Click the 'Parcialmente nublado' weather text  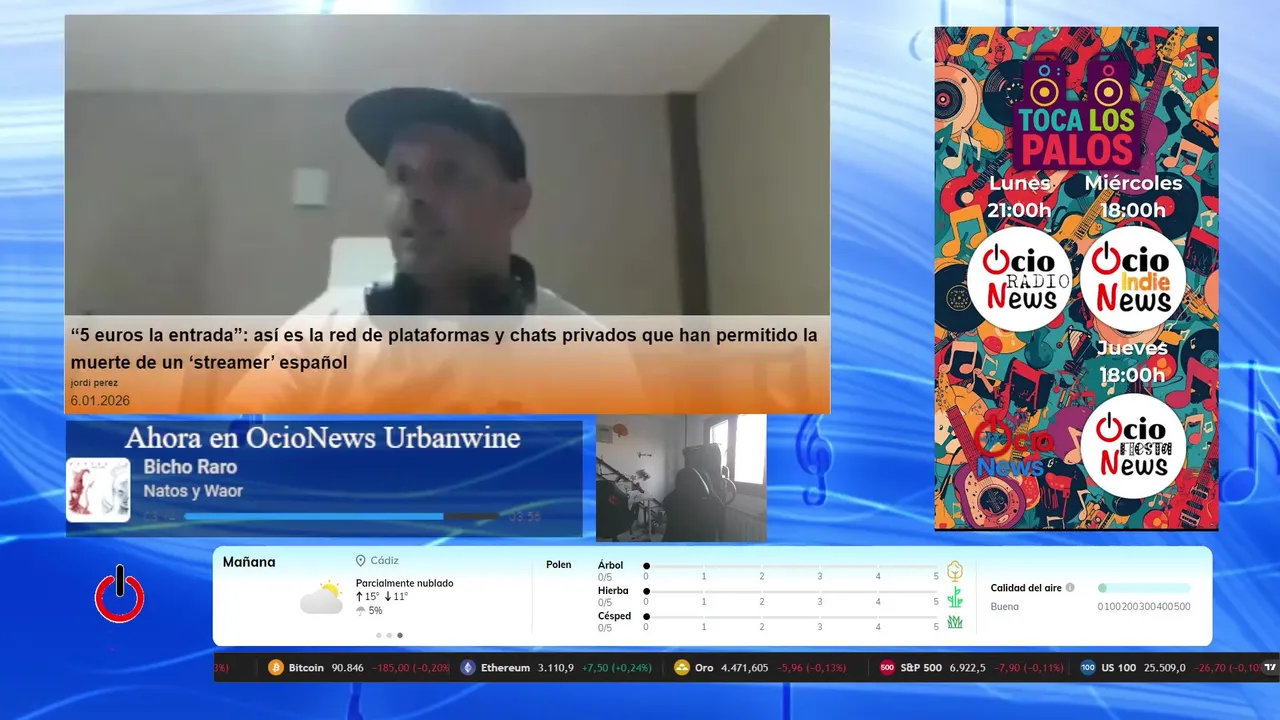click(404, 583)
